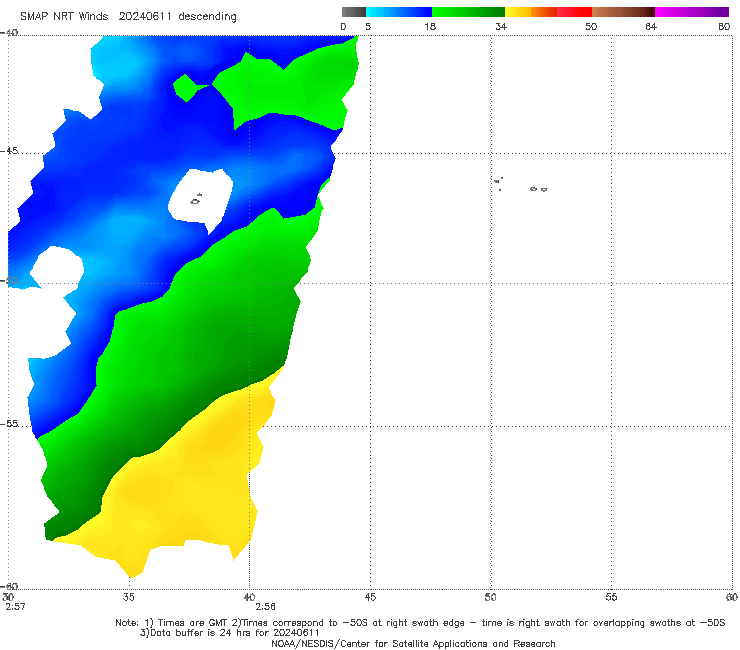Image resolution: width=740 pixels, height=650 pixels.
Task: Click the latitude label "-40" at the top left
Action: 9,33
